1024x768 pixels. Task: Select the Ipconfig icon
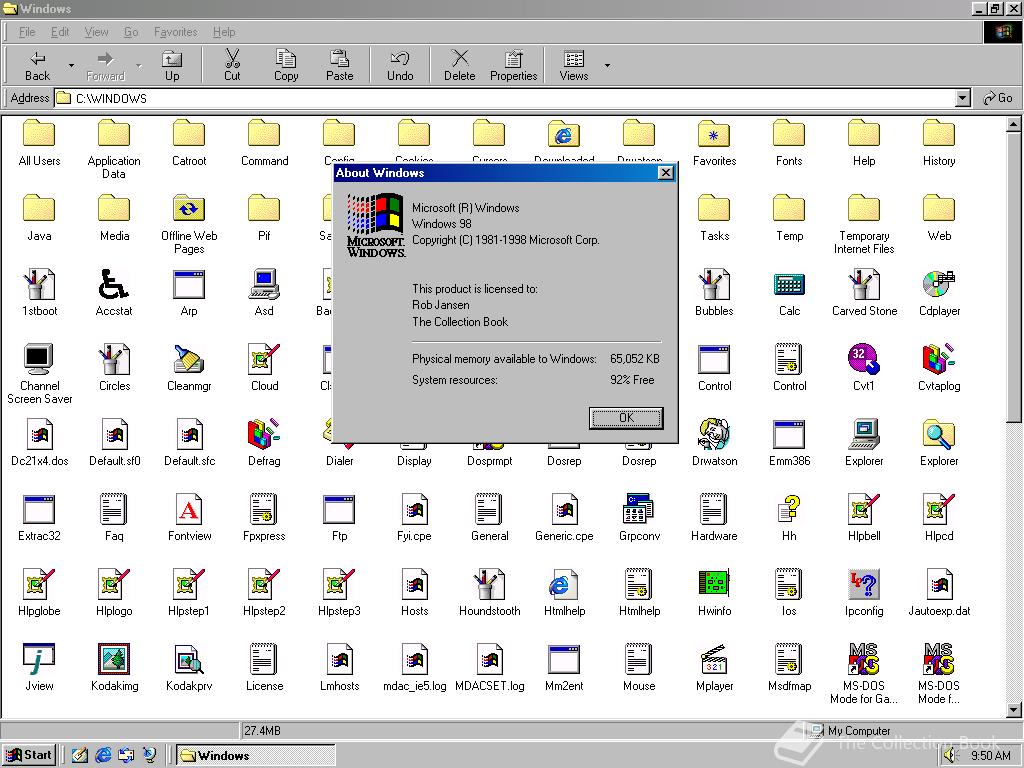coord(863,584)
